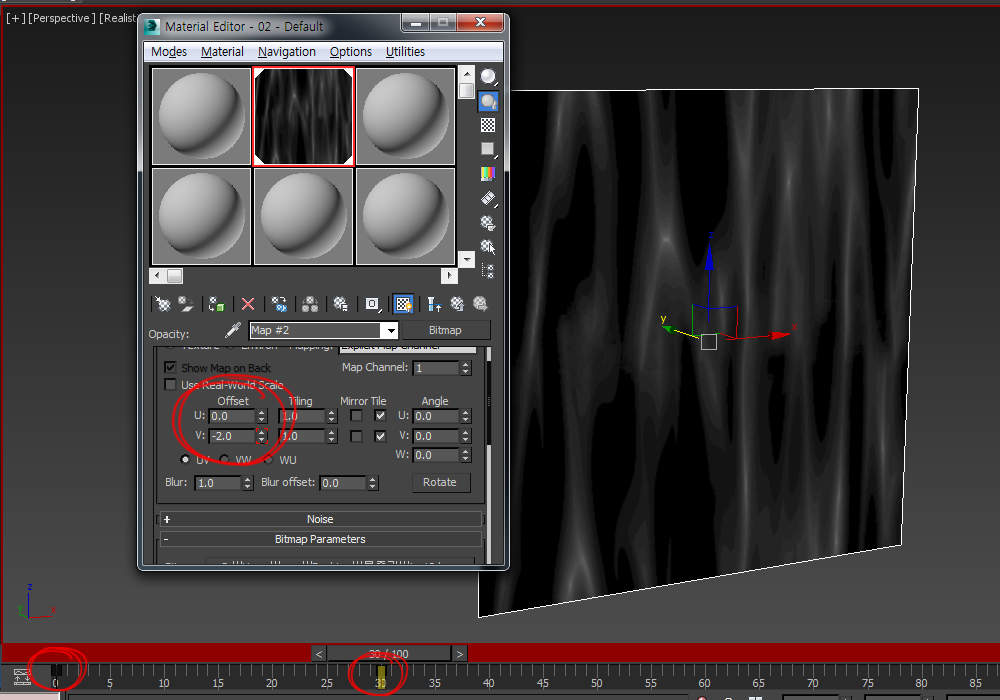This screenshot has height=700, width=1000.
Task: Click the Make Preview filmstrip icon
Action: point(488,198)
